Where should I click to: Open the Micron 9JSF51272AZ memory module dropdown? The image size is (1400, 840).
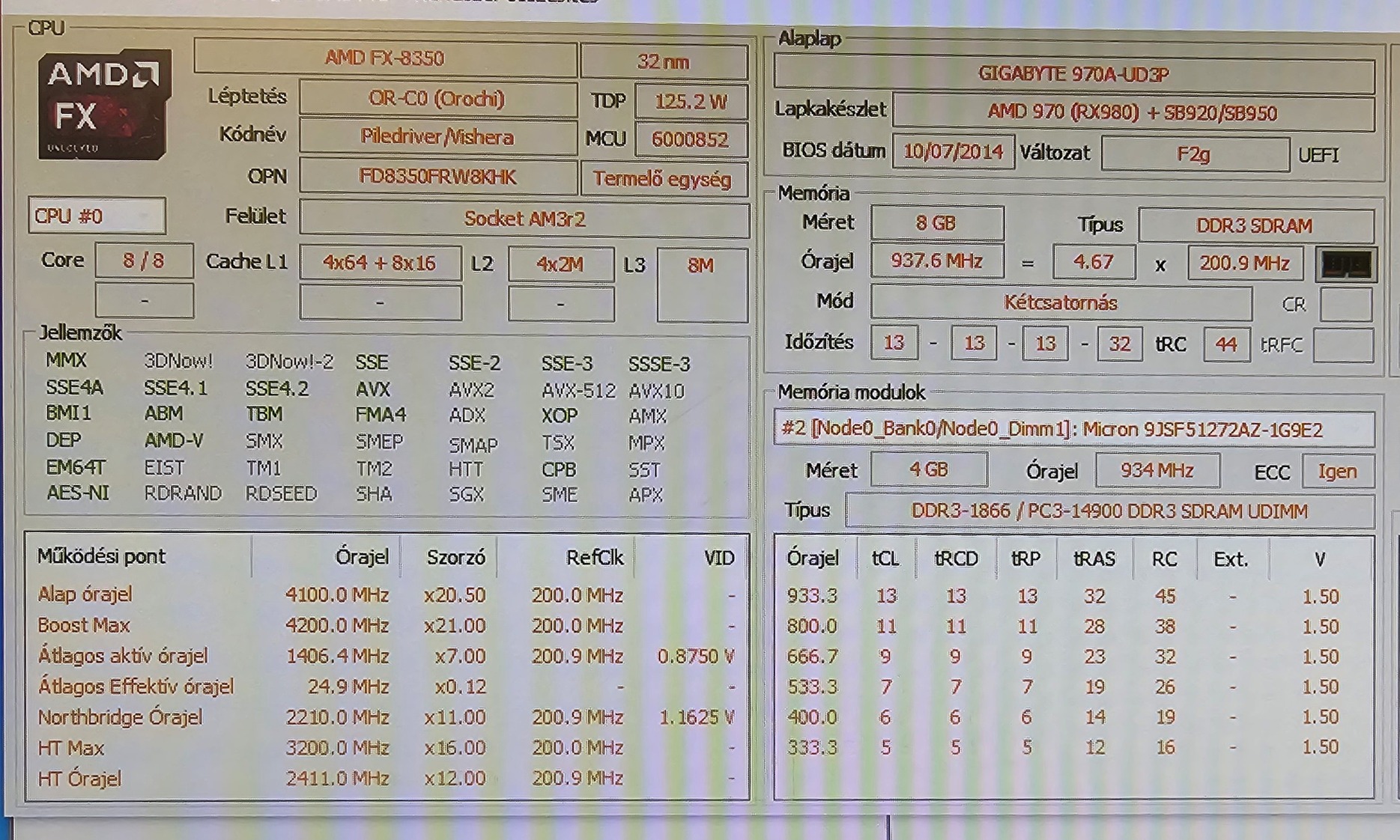1073,429
